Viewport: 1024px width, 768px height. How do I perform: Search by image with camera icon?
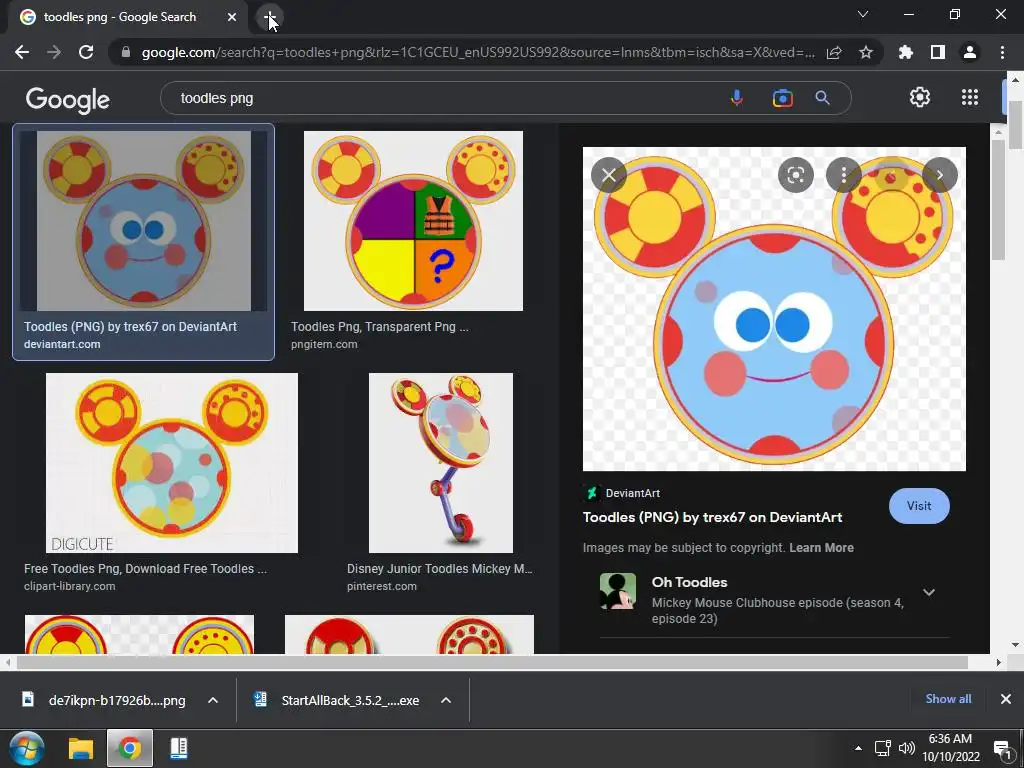tap(782, 98)
